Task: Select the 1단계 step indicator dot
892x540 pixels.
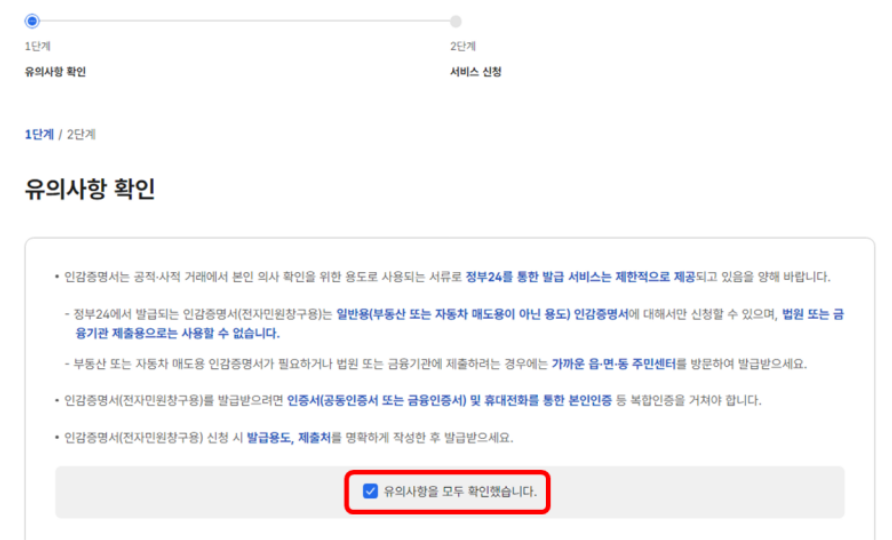Action: [32, 21]
